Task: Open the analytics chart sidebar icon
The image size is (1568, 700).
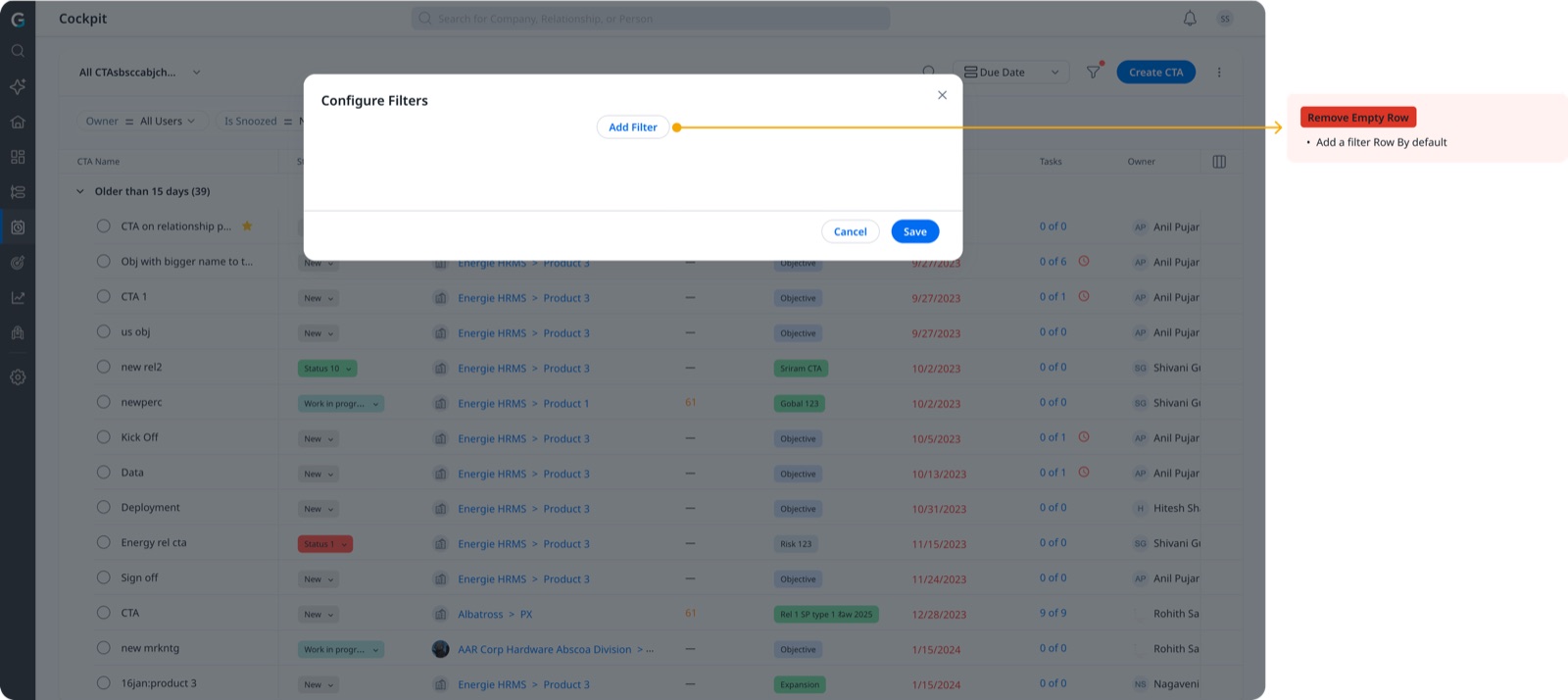Action: pyautogui.click(x=18, y=297)
